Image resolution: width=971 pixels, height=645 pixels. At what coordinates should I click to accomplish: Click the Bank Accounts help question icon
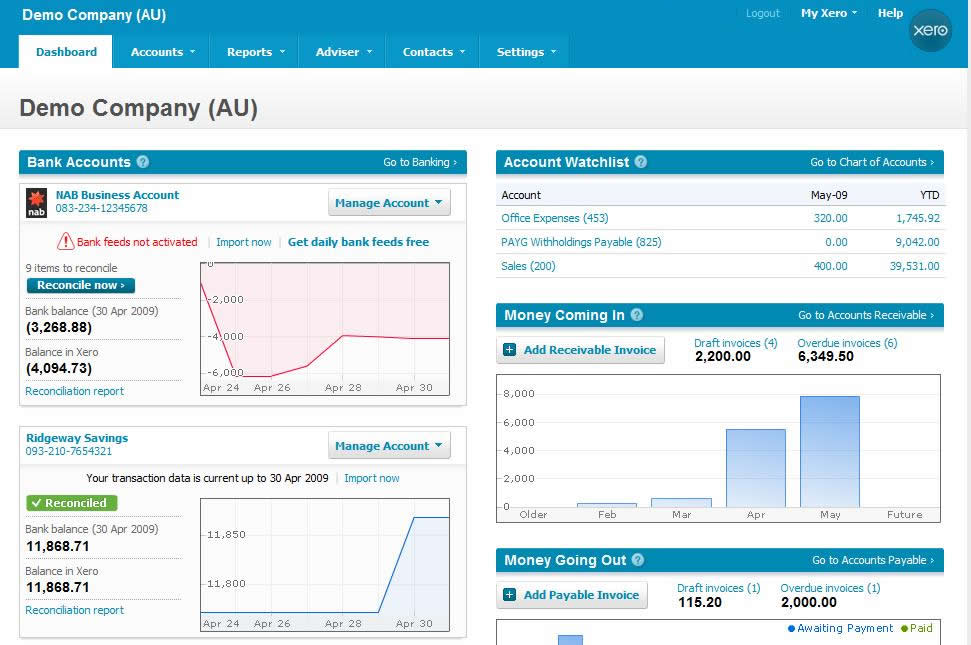(142, 162)
